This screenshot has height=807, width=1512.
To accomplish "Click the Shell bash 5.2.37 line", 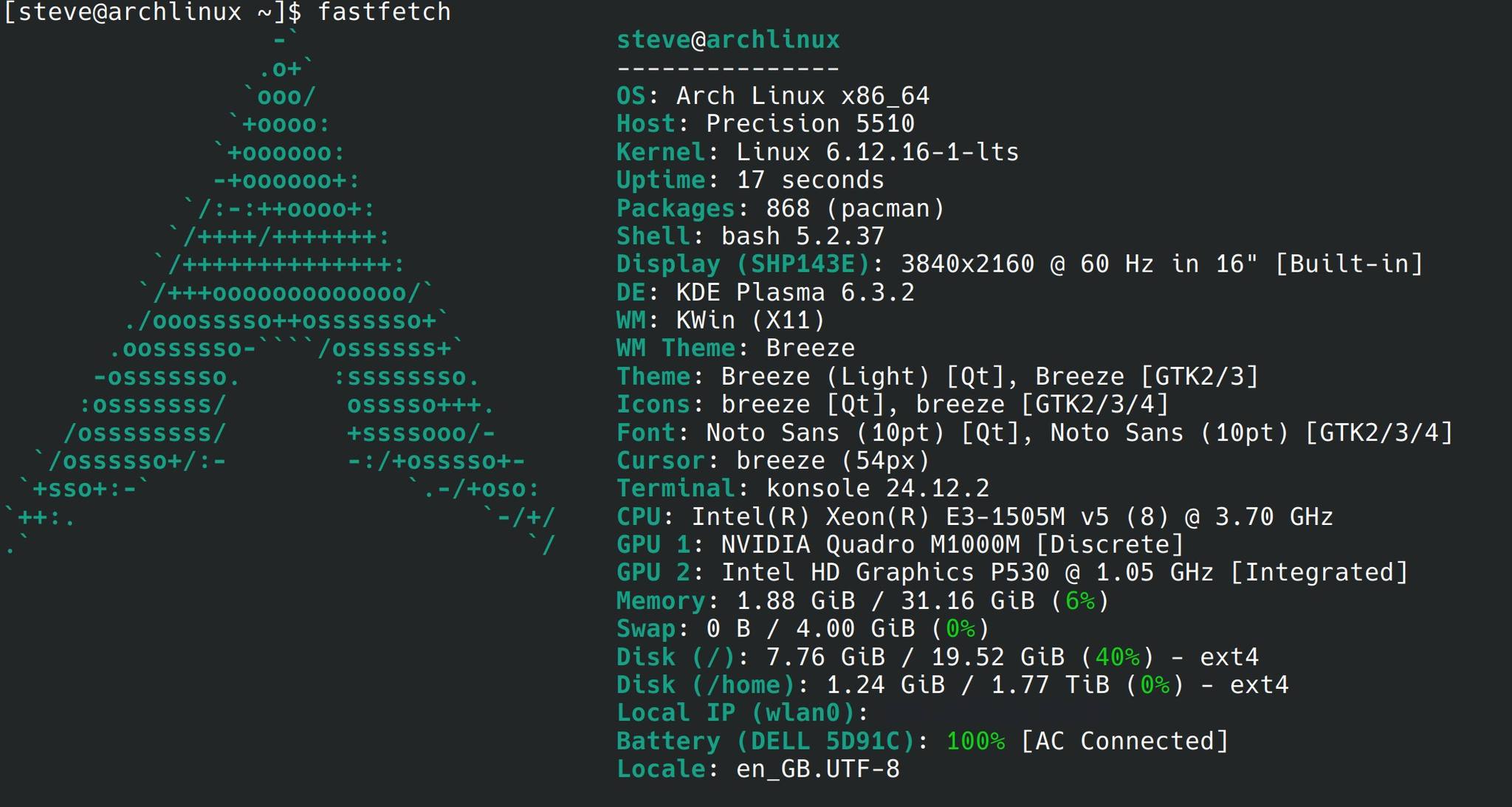I will click(750, 236).
